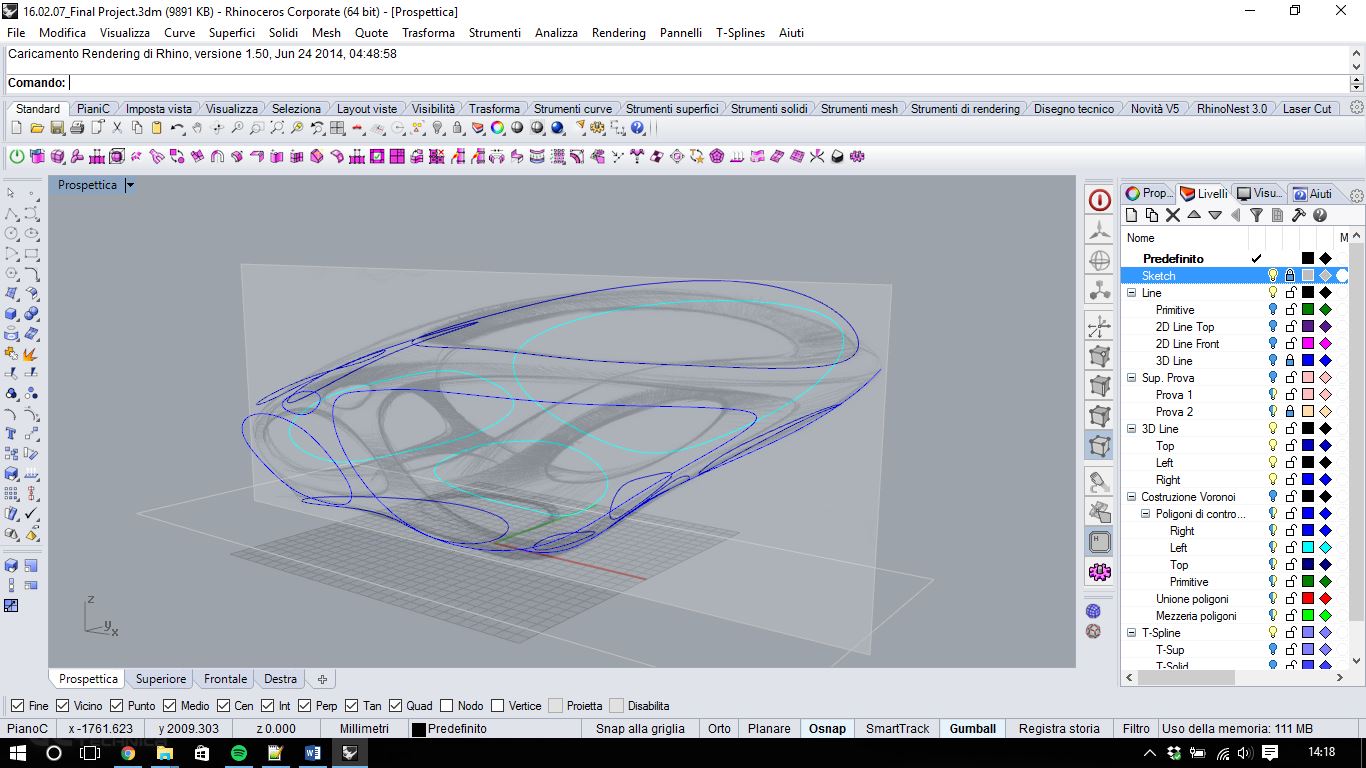Viewport: 1366px width, 768px height.
Task: Open layer tools via hammer icon
Action: pyautogui.click(x=1299, y=215)
